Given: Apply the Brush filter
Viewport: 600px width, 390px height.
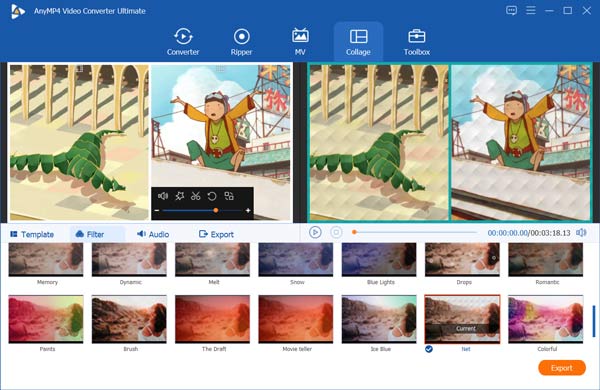Looking at the screenshot, I should tap(129, 319).
